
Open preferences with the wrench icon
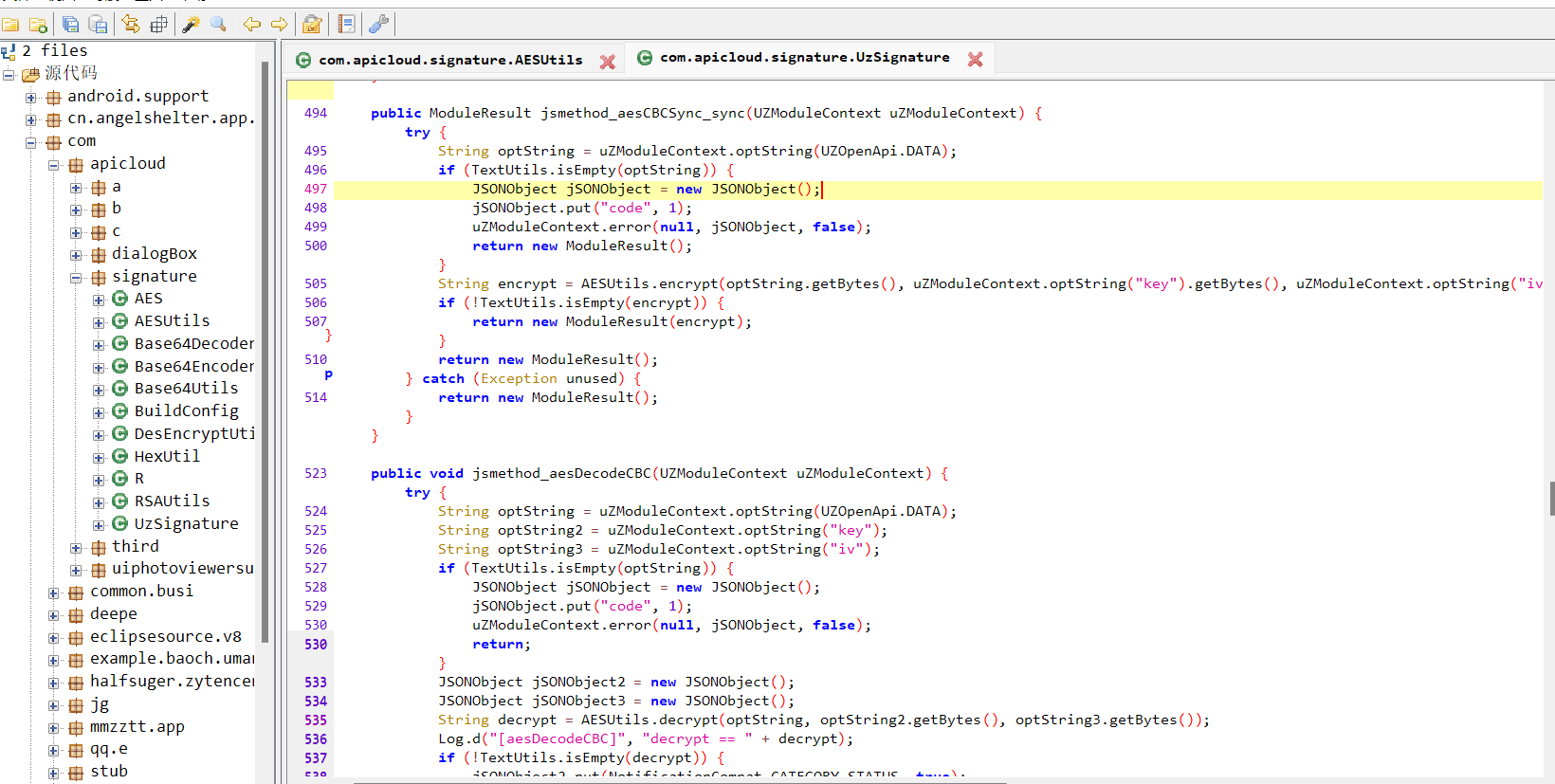click(378, 25)
